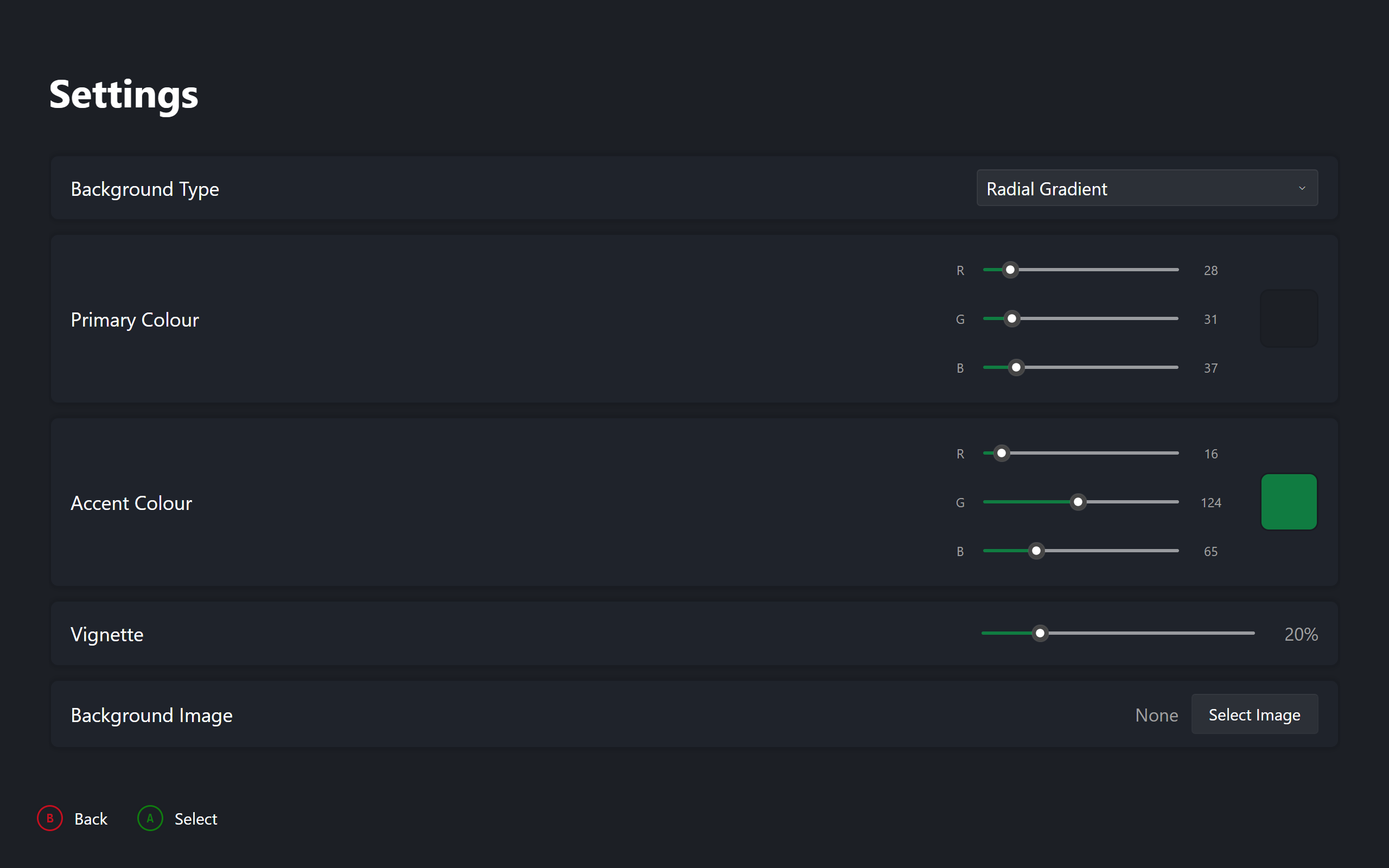Click the Primary Colour G slider
The height and width of the screenshot is (868, 1389).
[1081, 318]
